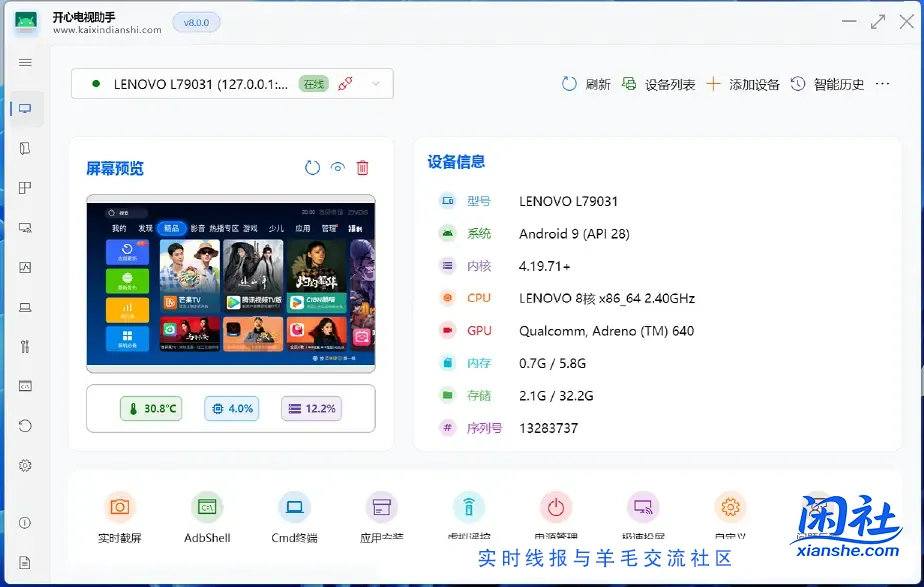Switch to the chart monitor sidebar tab

(x=25, y=267)
